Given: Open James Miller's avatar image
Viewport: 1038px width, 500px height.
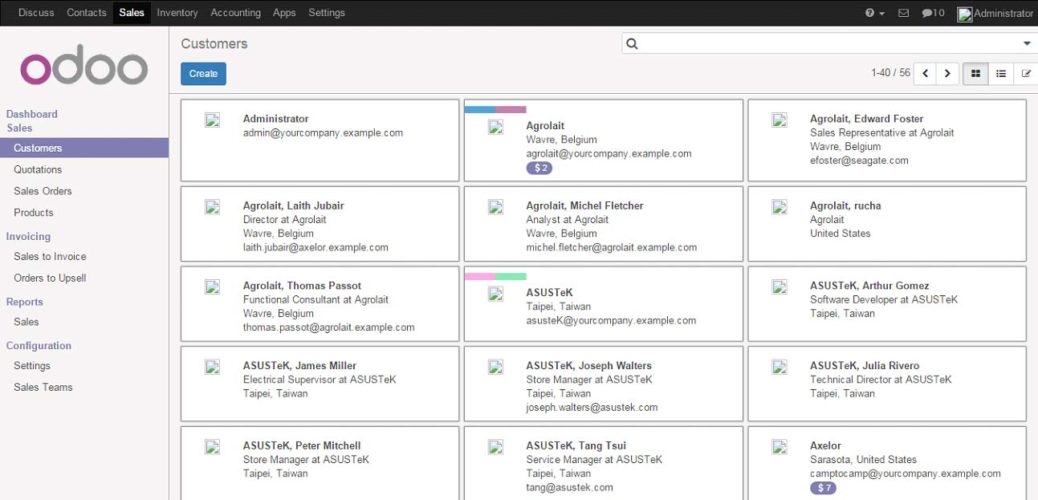Looking at the screenshot, I should click(x=212, y=366).
